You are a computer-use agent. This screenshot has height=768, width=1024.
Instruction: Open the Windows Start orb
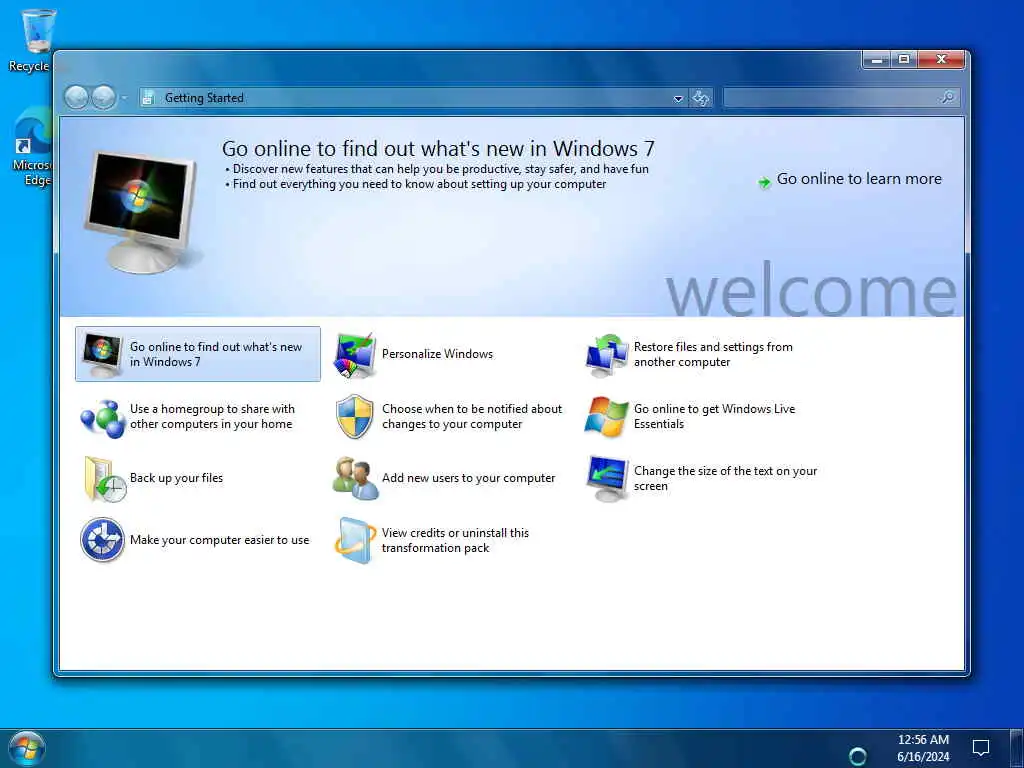click(27, 748)
